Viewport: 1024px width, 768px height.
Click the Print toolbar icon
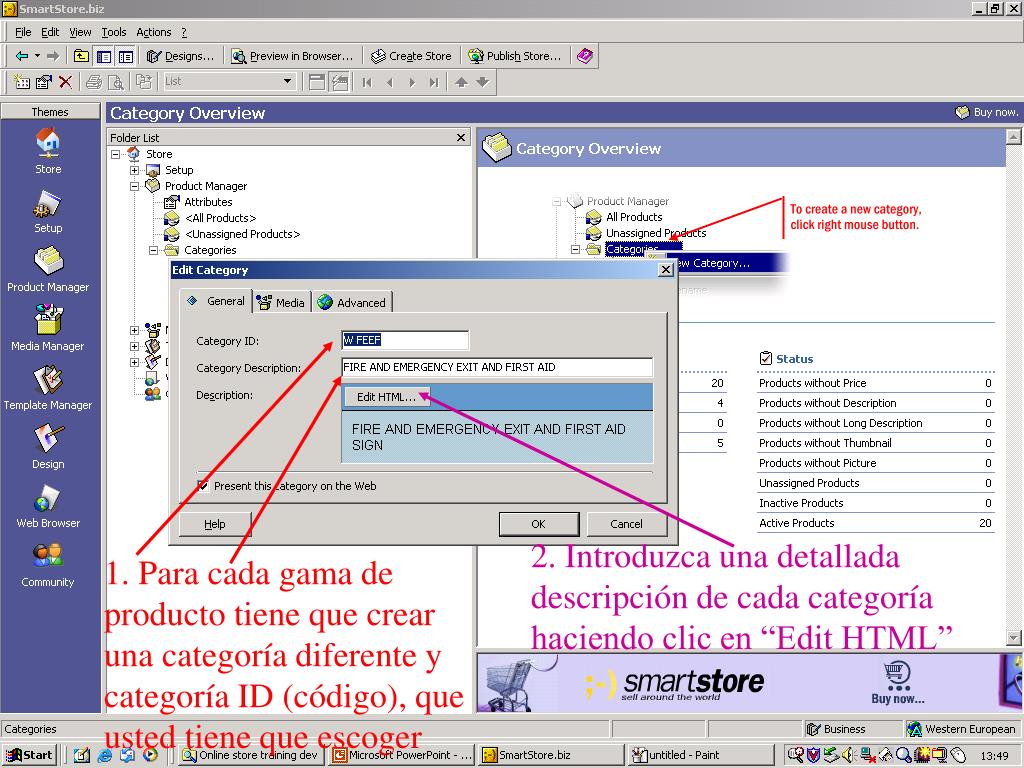click(x=94, y=82)
